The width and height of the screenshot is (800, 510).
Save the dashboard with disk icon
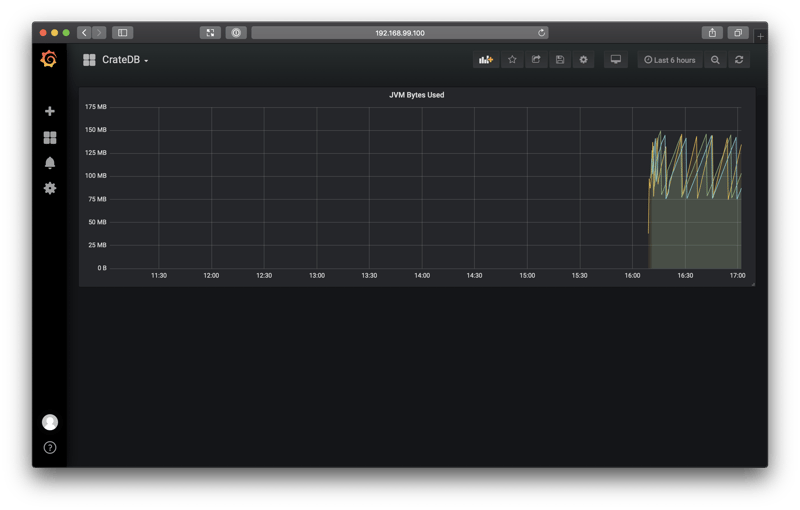pyautogui.click(x=560, y=60)
